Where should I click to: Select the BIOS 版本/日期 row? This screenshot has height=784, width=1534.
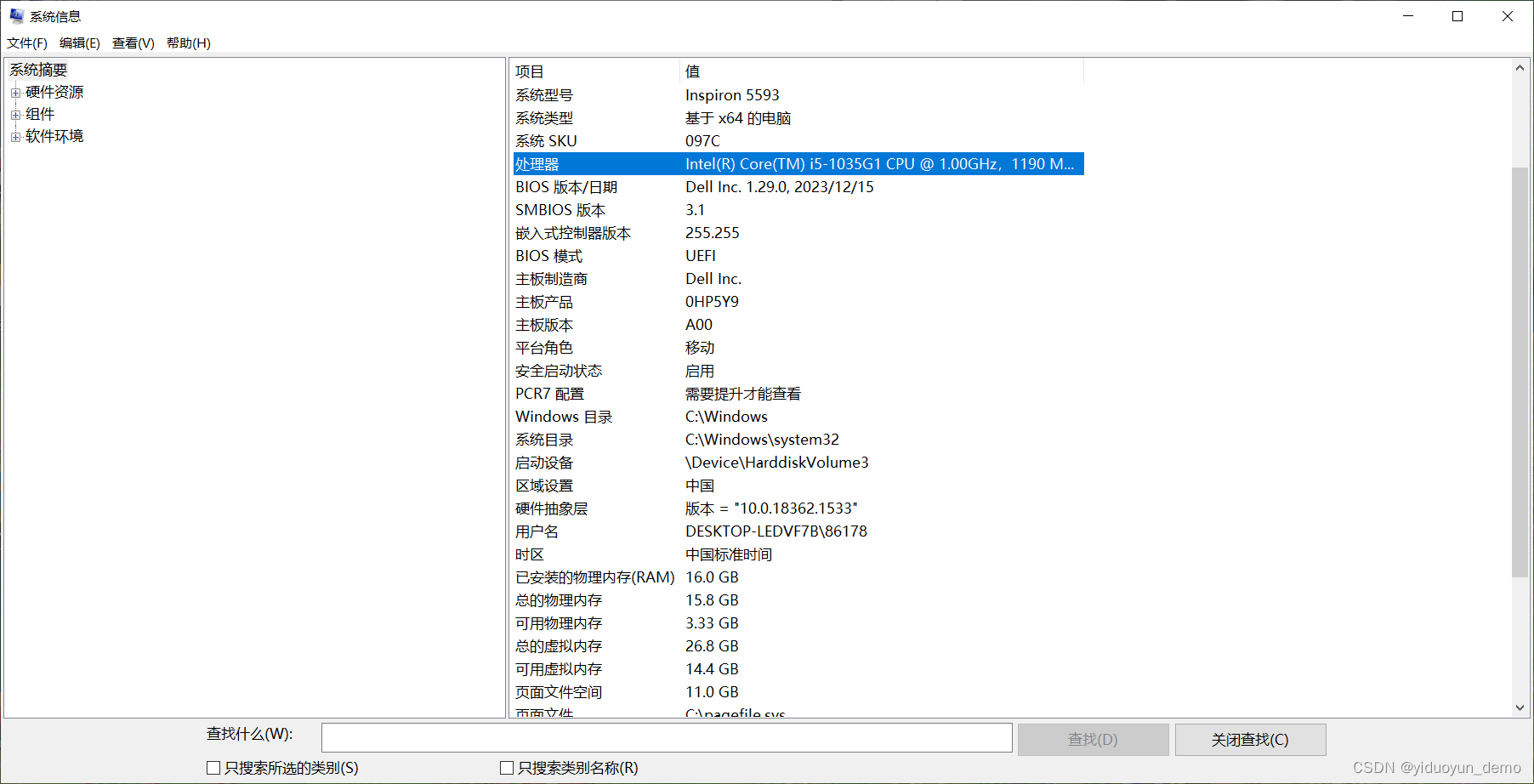[798, 187]
